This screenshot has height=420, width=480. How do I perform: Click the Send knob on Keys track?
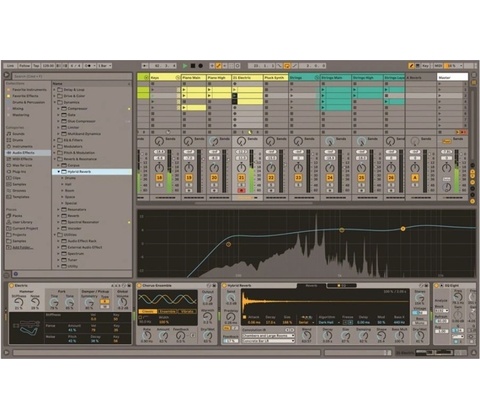click(x=159, y=142)
